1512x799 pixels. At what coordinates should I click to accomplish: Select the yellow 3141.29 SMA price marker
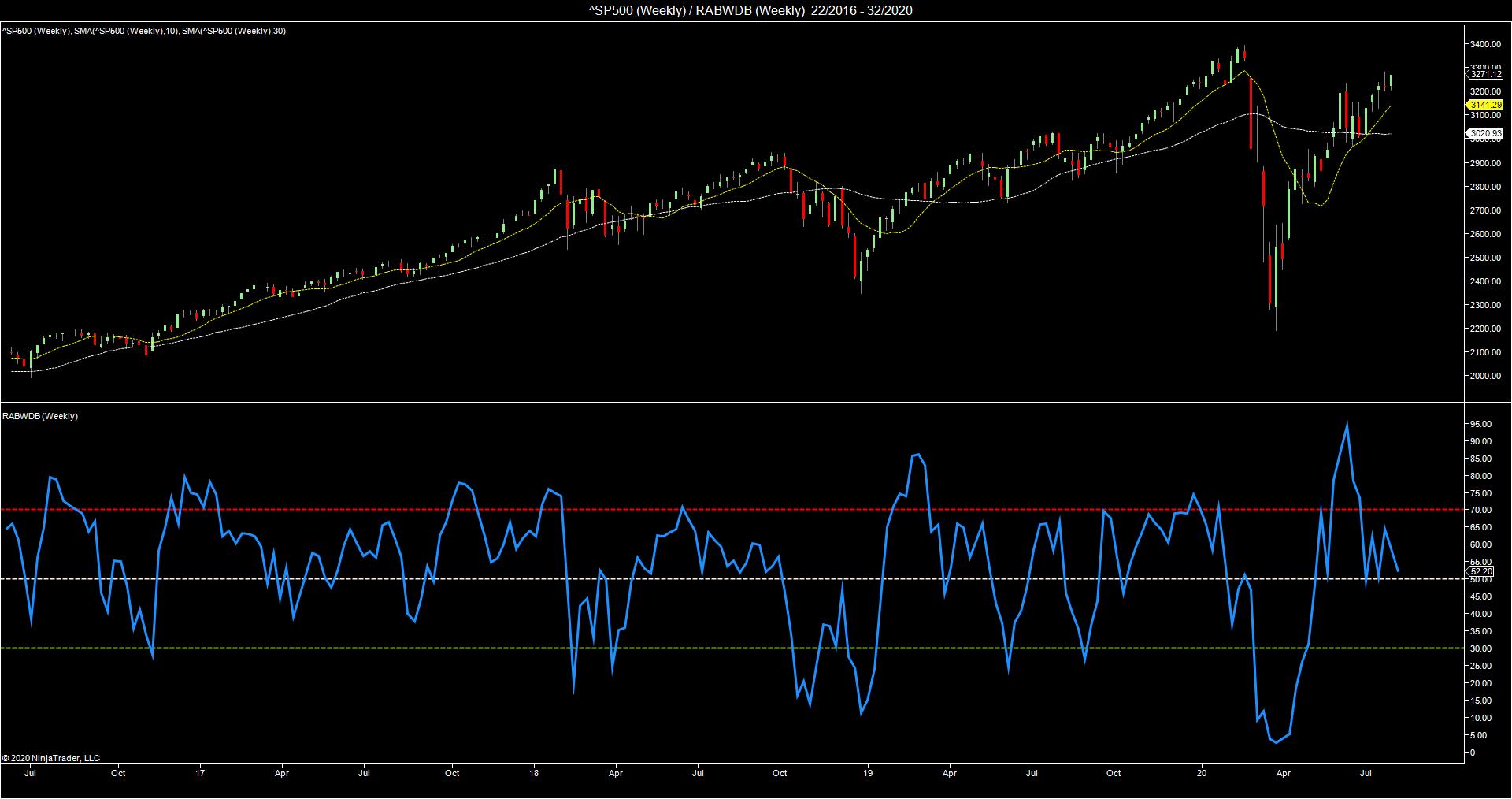pyautogui.click(x=1484, y=105)
